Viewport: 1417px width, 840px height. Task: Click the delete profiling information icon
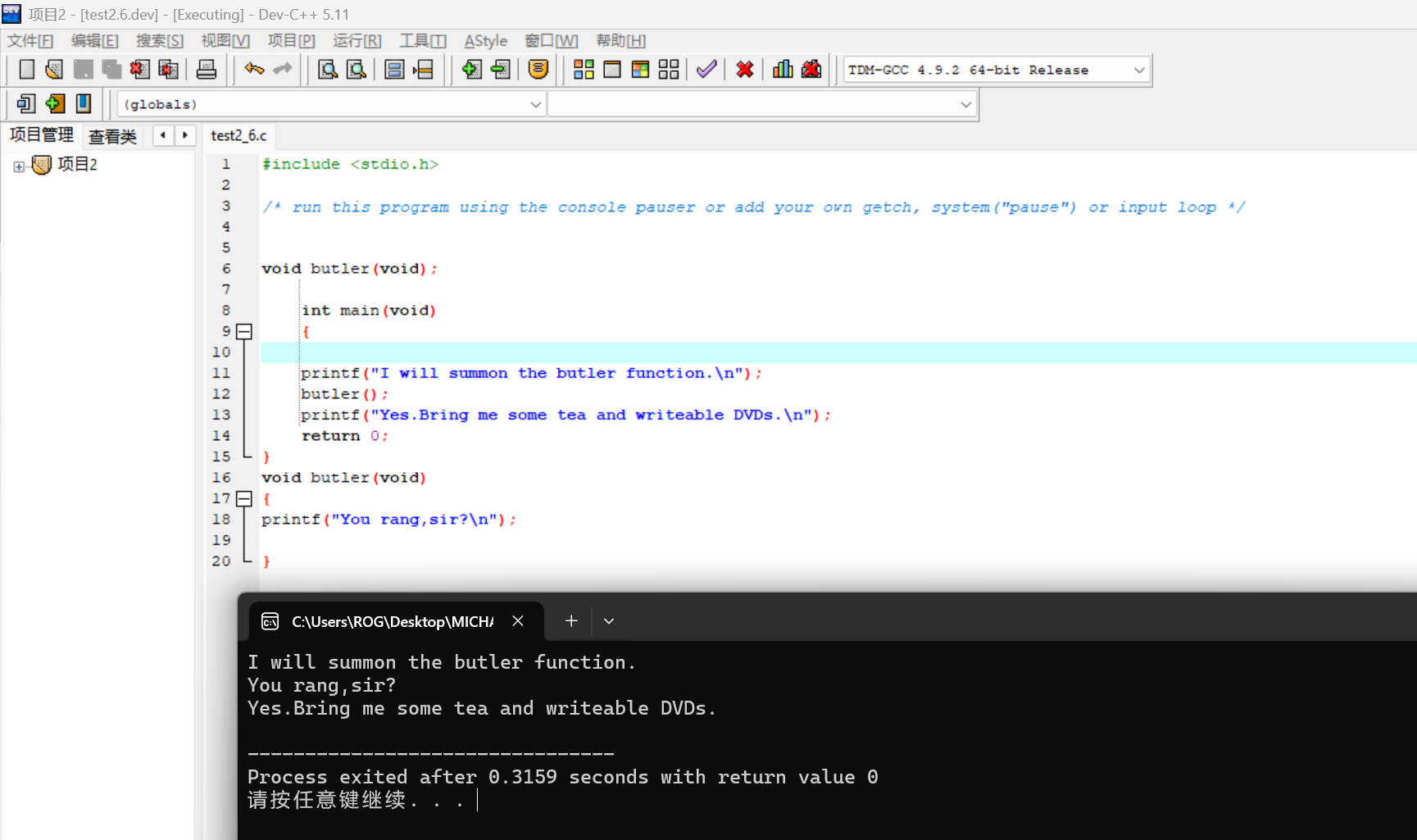coord(811,70)
